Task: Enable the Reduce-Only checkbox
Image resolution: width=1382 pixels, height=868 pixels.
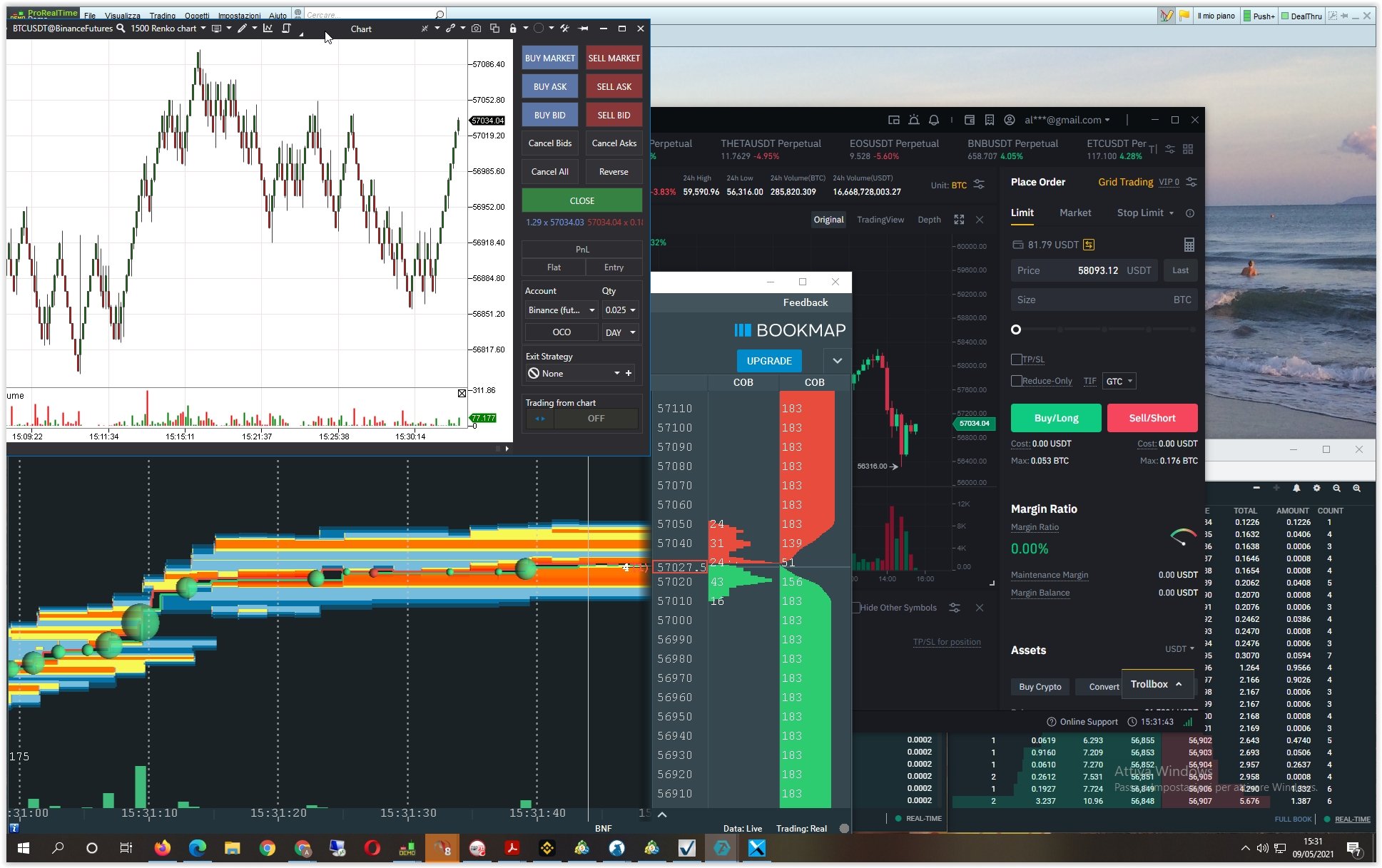Action: pyautogui.click(x=1016, y=381)
